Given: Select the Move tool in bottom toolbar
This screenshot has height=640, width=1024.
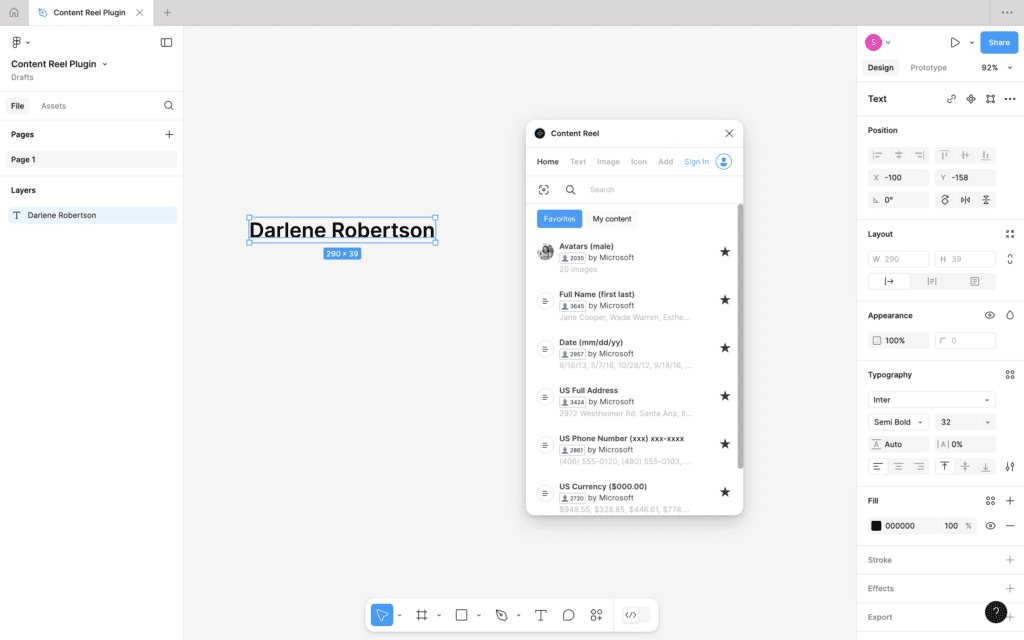Looking at the screenshot, I should 382,615.
